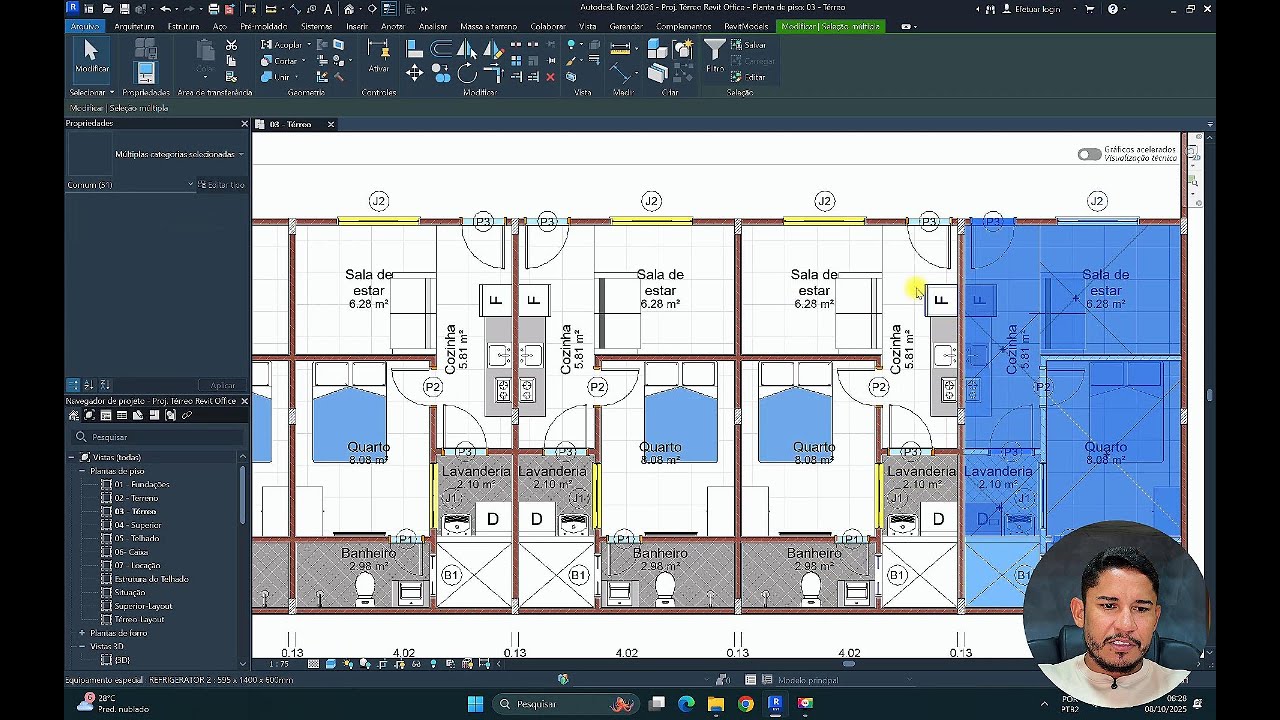Image resolution: width=1280 pixels, height=720 pixels.
Task: Click the project browser Pesquisar field
Action: pos(158,437)
